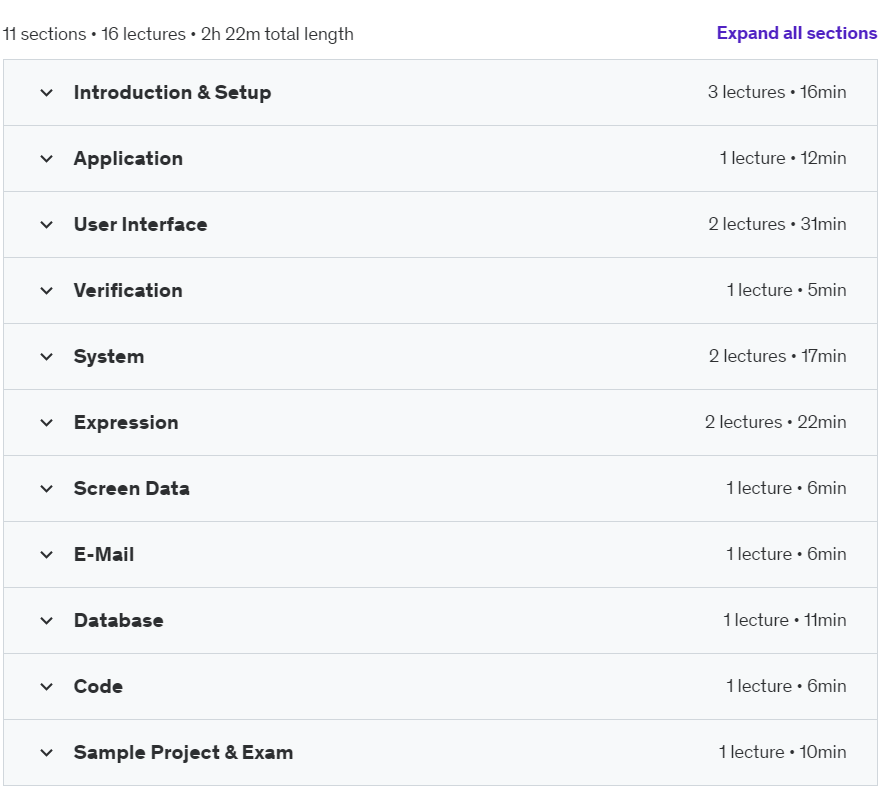Open the User Interface chevron arrow

point(47,224)
